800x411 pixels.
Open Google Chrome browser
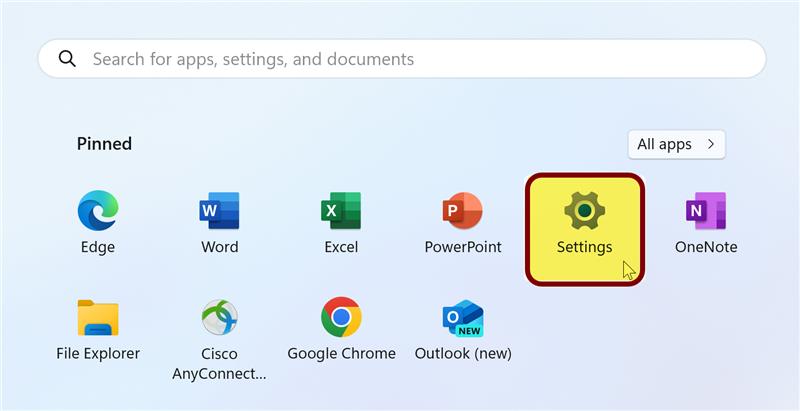tap(341, 330)
